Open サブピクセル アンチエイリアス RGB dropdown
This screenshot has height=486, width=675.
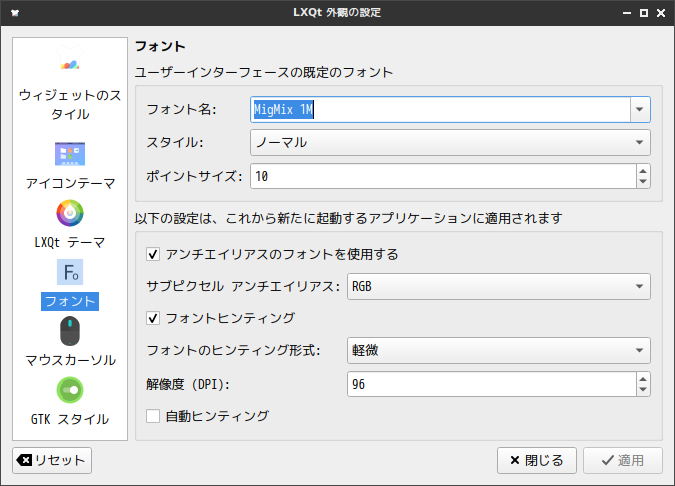tap(499, 288)
